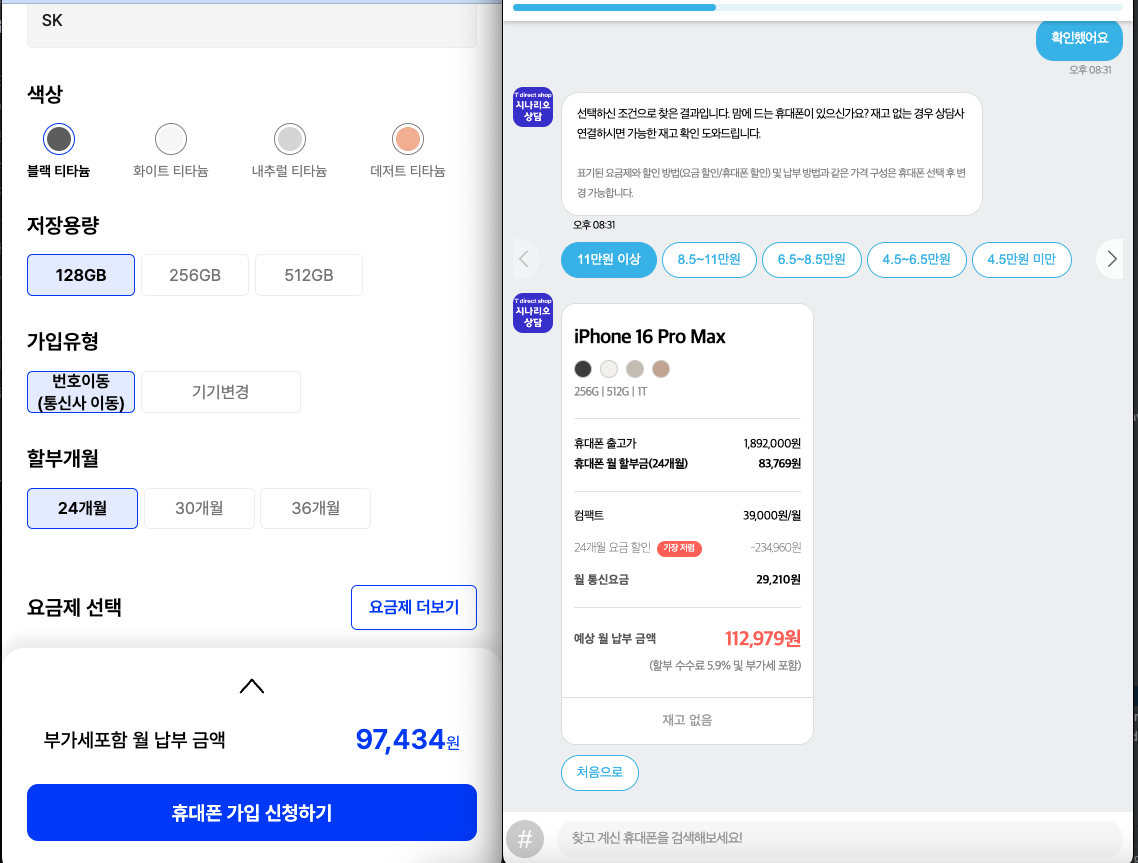Click the 83,769원 installment value
This screenshot has width=1138, height=863.
[x=779, y=464]
